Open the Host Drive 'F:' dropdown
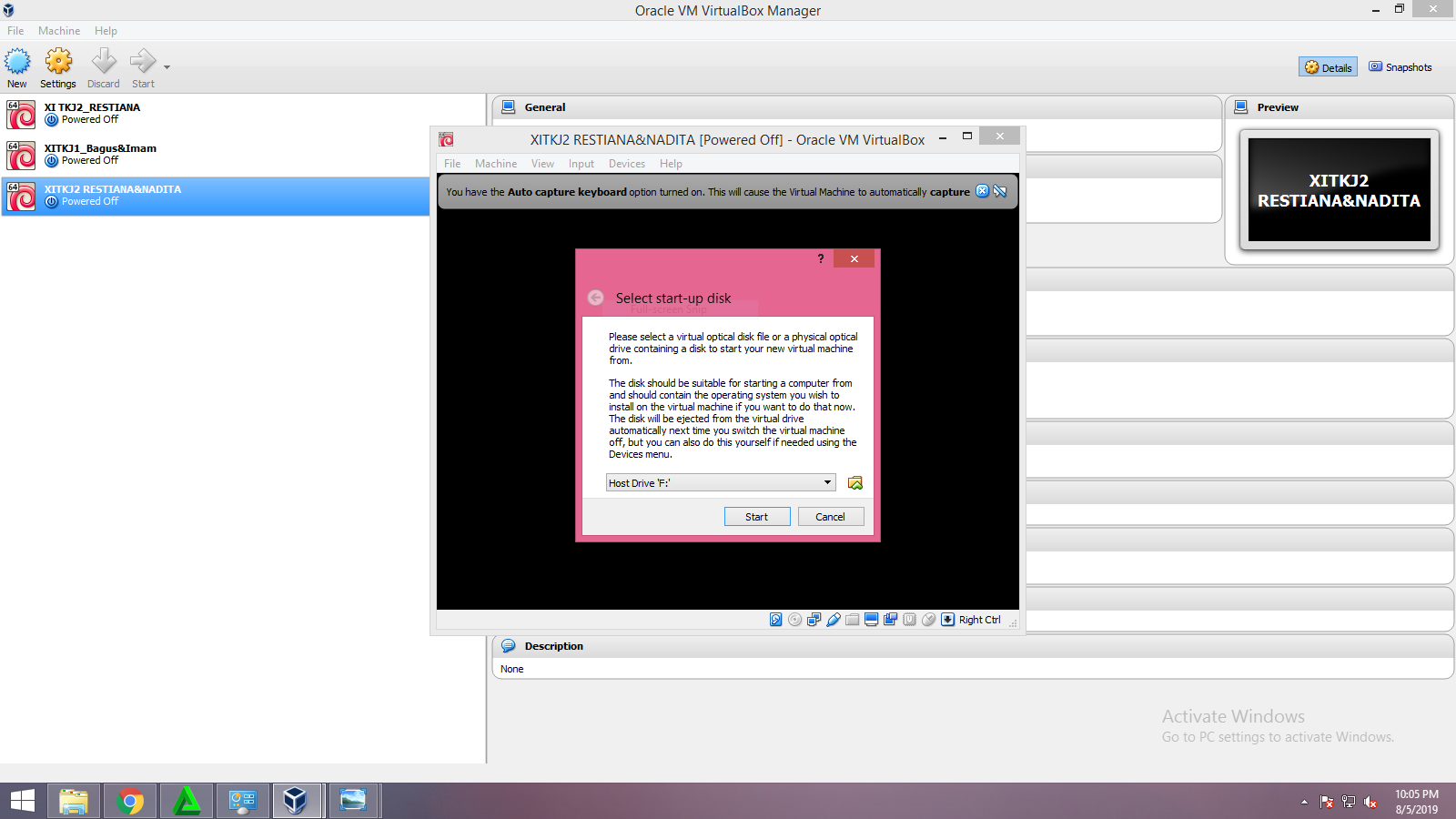 tap(721, 482)
